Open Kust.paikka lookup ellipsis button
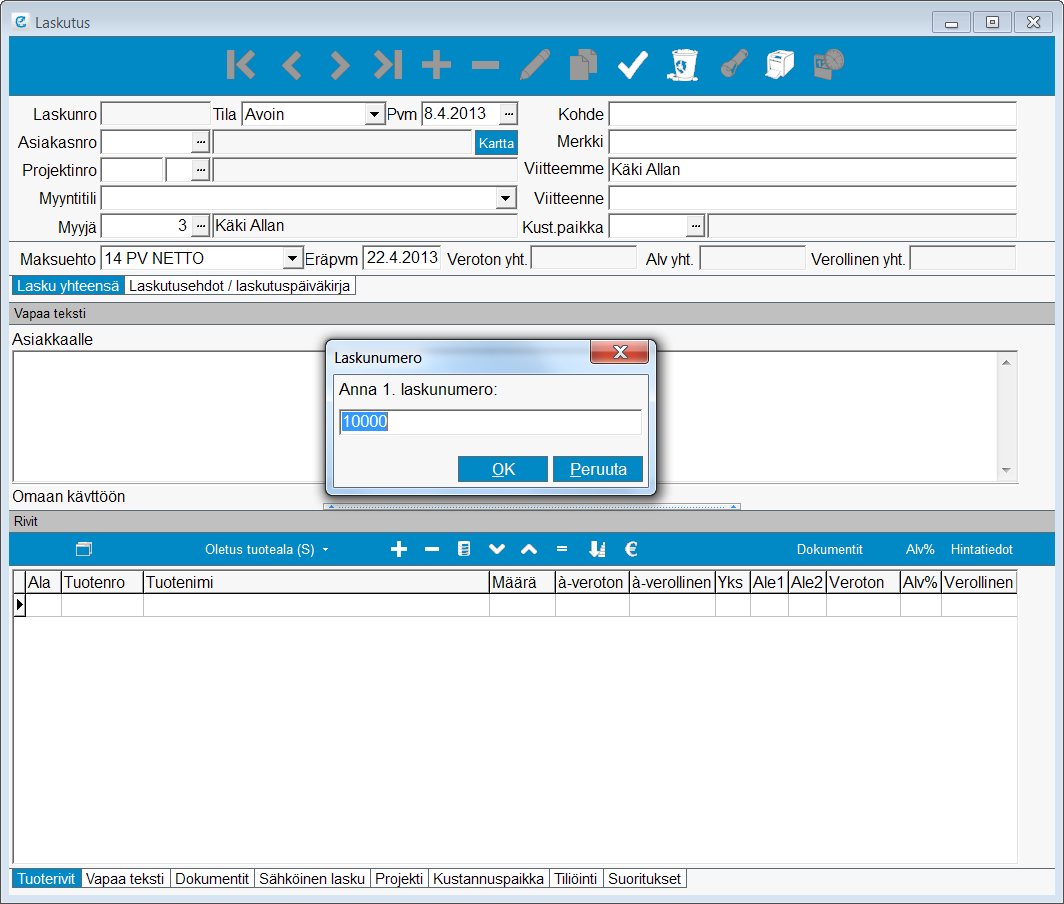 point(696,225)
